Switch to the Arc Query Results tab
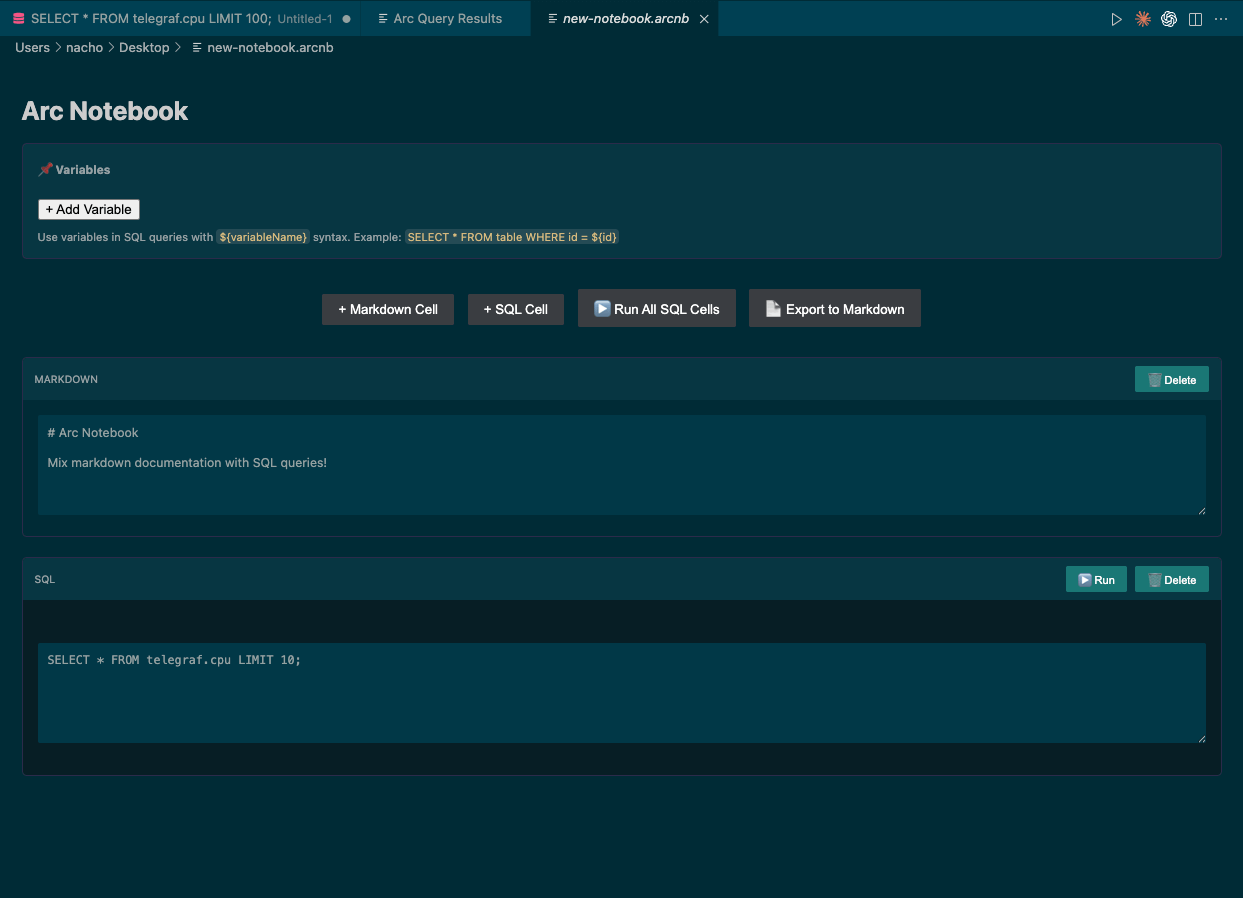 447,19
